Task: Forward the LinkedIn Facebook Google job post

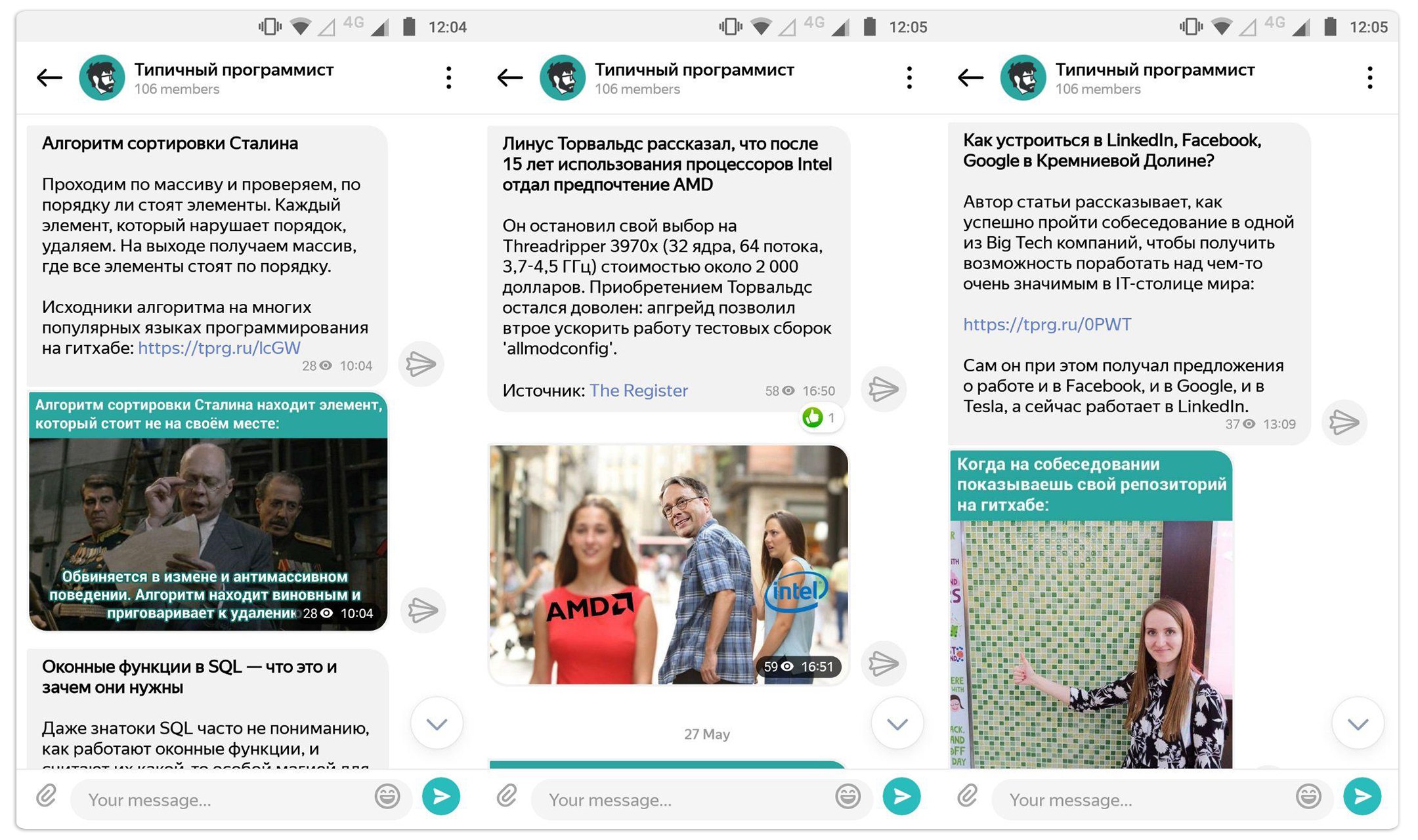Action: pyautogui.click(x=1344, y=422)
